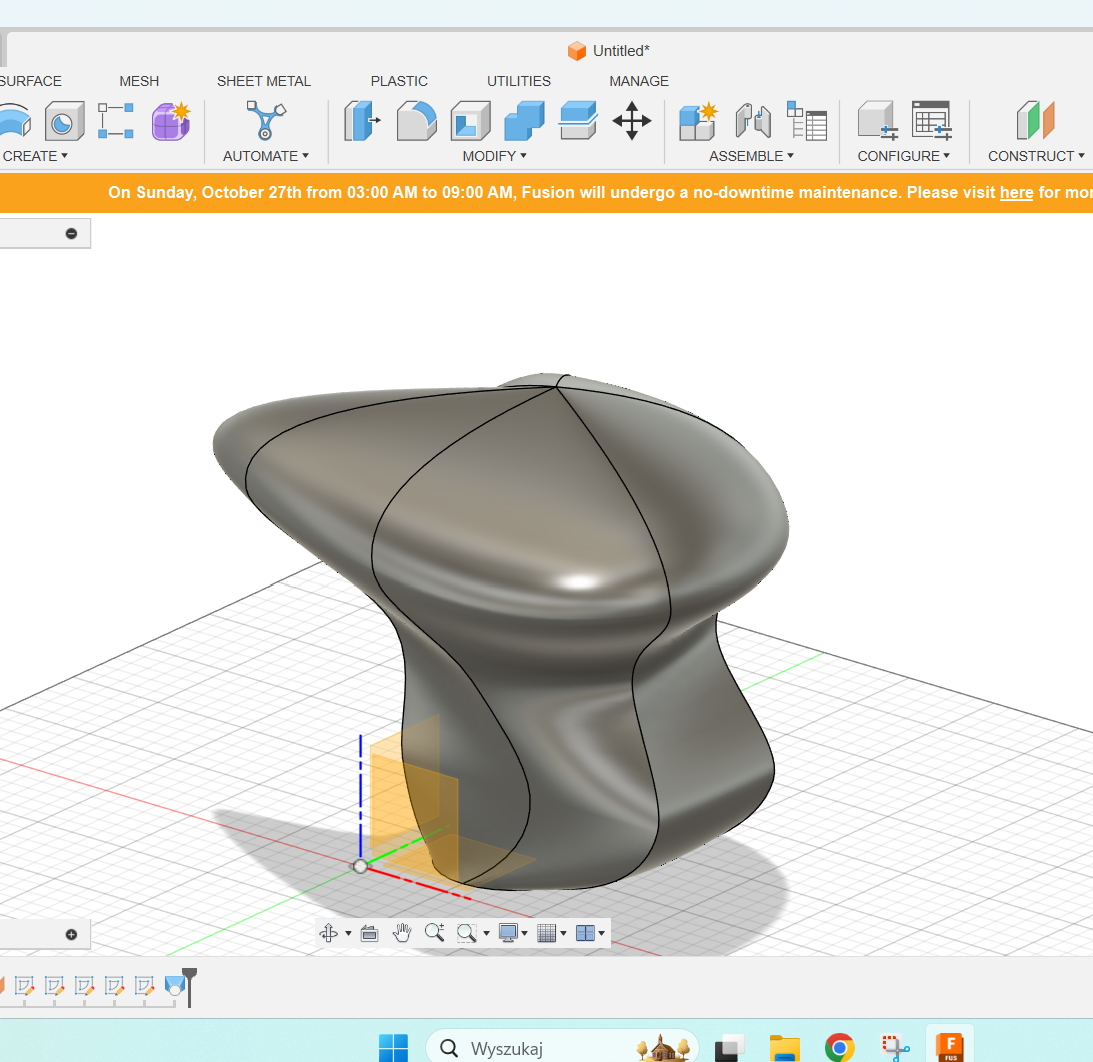Viewport: 1093px width, 1062px height.
Task: Follow the 'here' link in maintenance banner
Action: (1016, 192)
